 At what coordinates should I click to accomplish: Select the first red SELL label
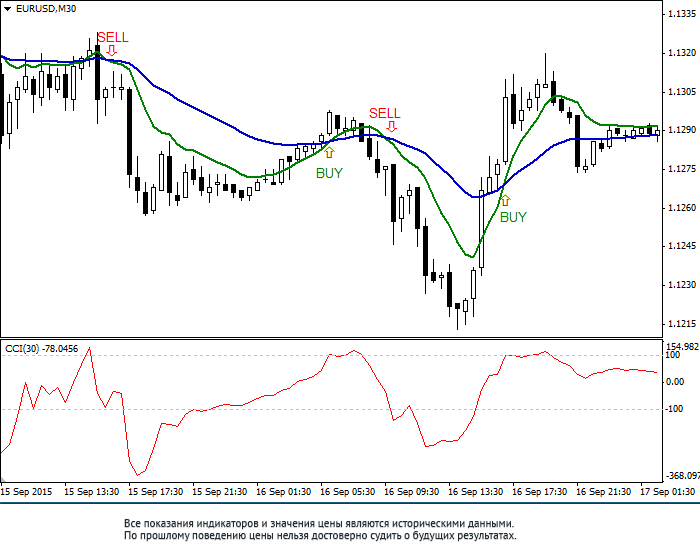pos(113,38)
